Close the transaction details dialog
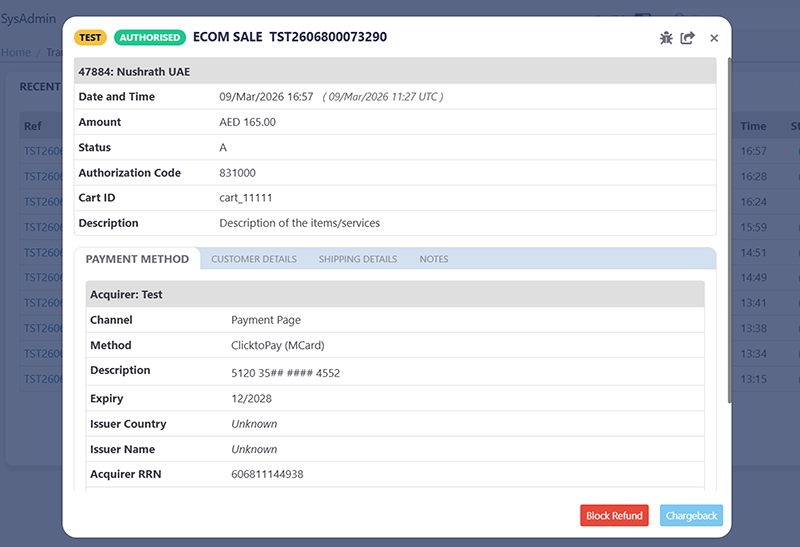800x547 pixels. click(x=714, y=38)
